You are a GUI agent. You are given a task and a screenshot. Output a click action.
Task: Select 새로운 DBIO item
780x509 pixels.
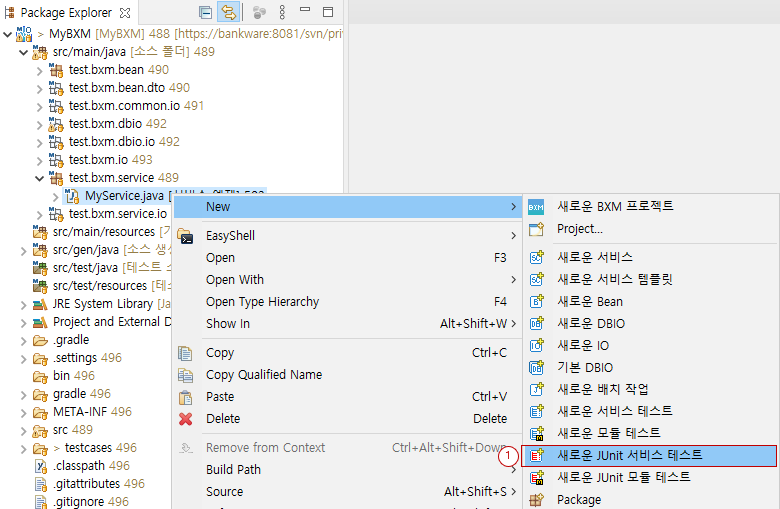pyautogui.click(x=650, y=323)
